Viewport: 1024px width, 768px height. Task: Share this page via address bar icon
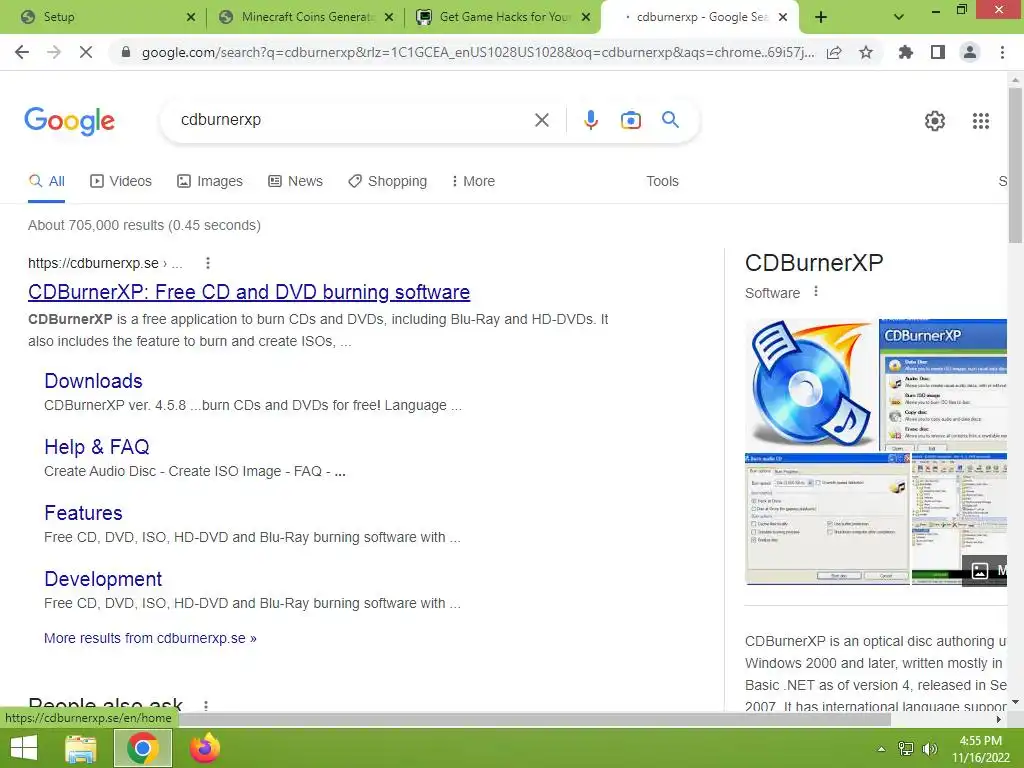834,52
